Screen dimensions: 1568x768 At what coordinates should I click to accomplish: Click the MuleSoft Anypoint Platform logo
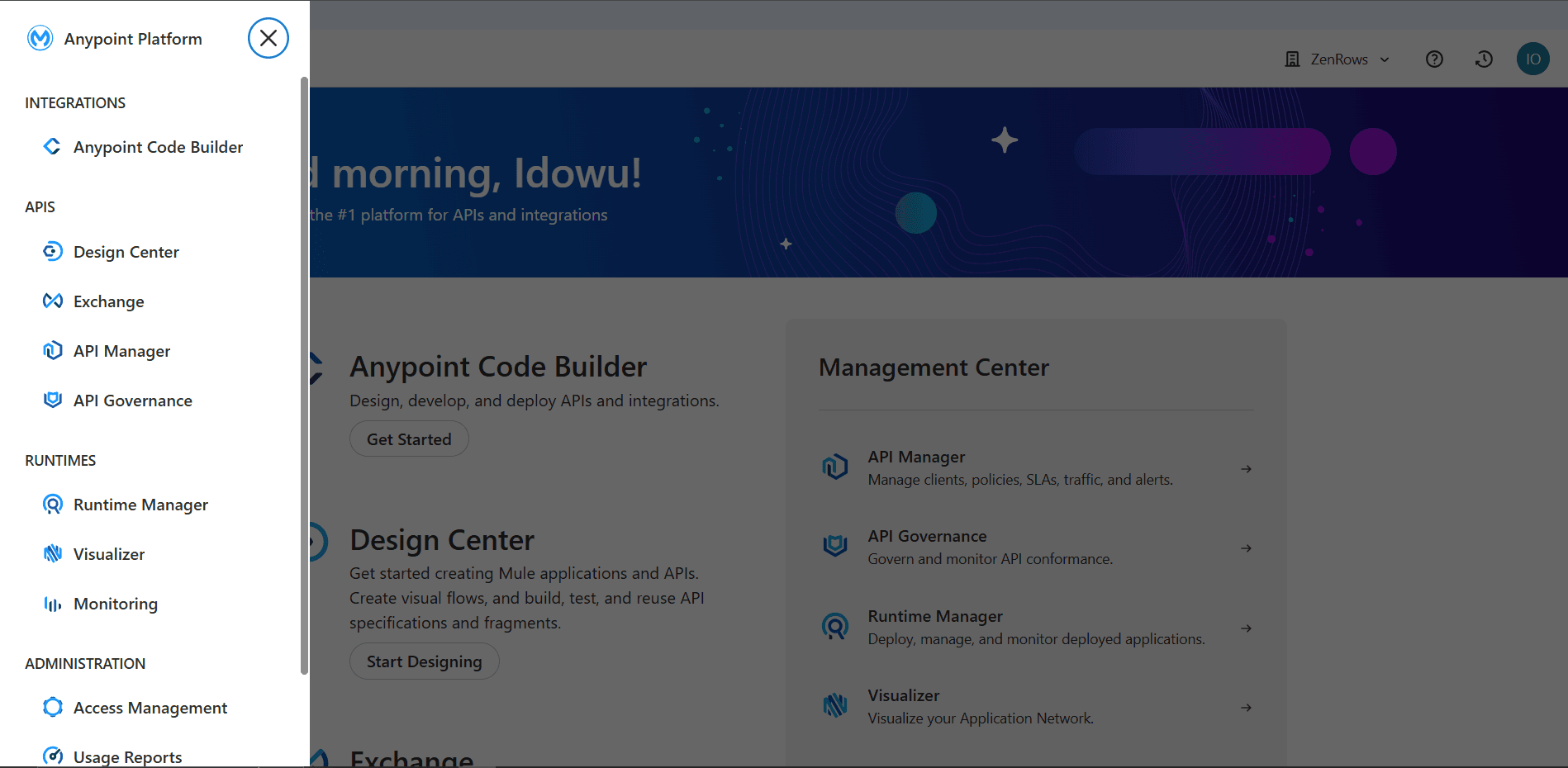click(x=40, y=38)
